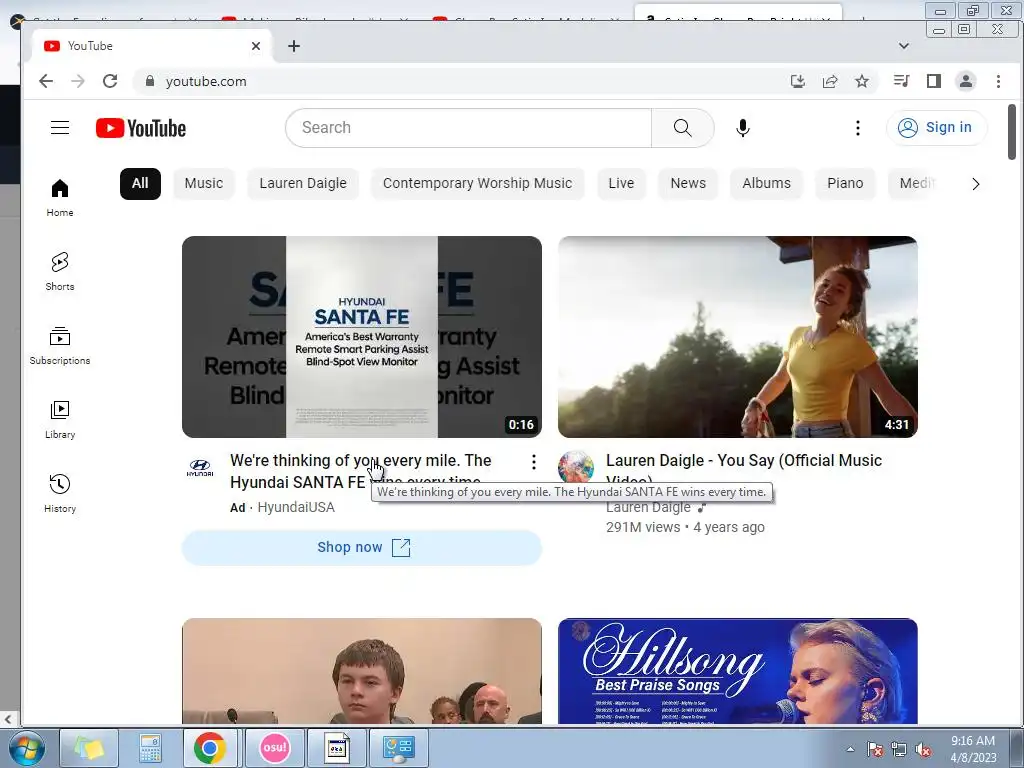Click the taskbar clock 9:16 AM
This screenshot has width=1024, height=768.
[x=973, y=748]
